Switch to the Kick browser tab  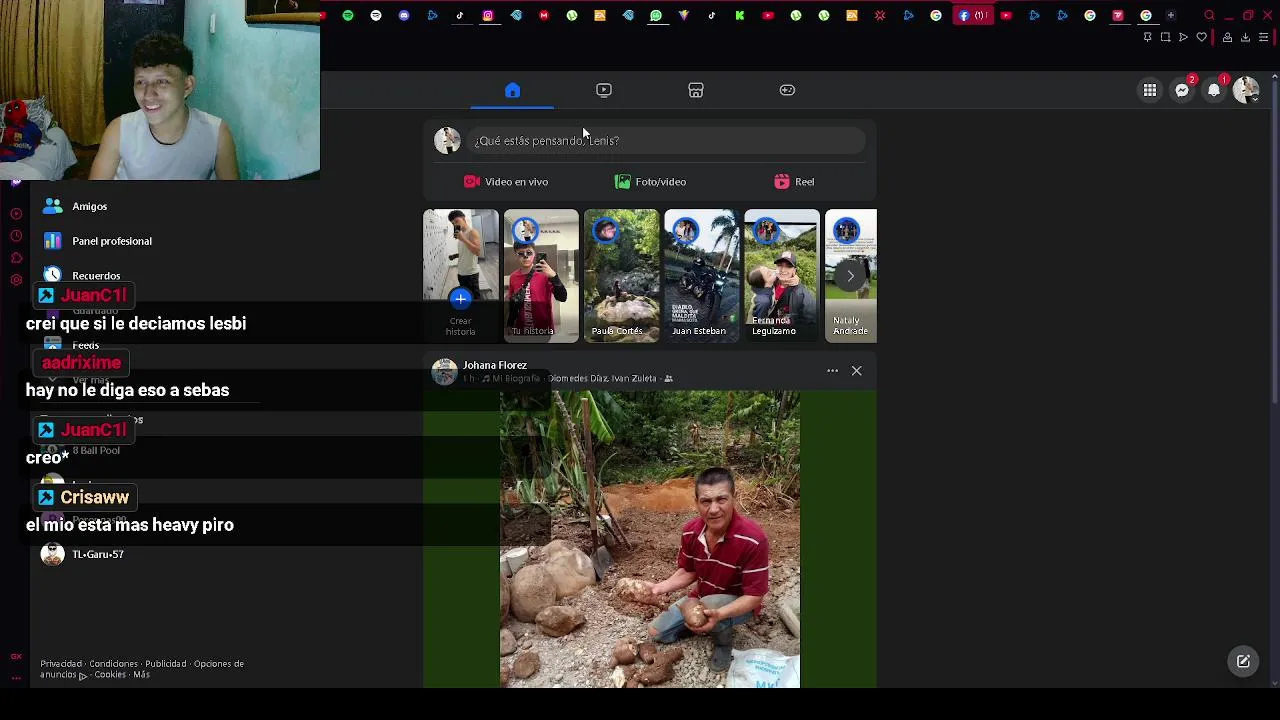point(740,15)
